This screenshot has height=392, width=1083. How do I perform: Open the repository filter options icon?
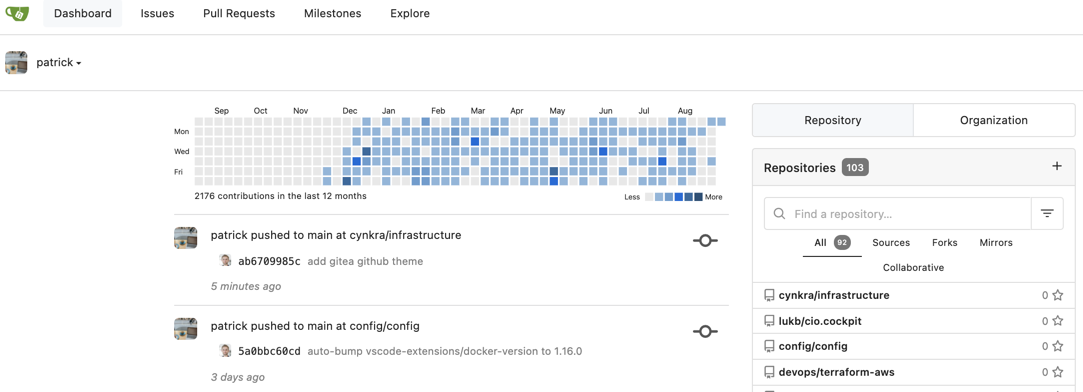1047,214
